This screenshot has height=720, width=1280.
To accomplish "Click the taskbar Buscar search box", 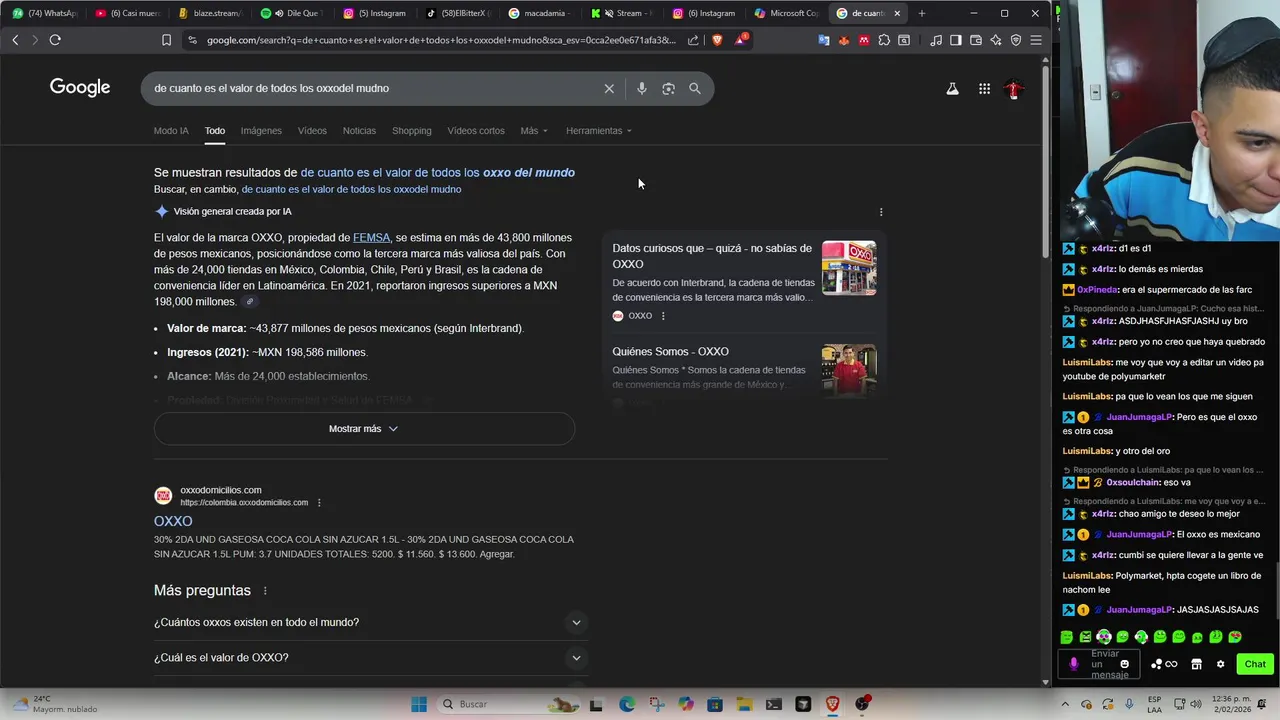I will (507, 704).
